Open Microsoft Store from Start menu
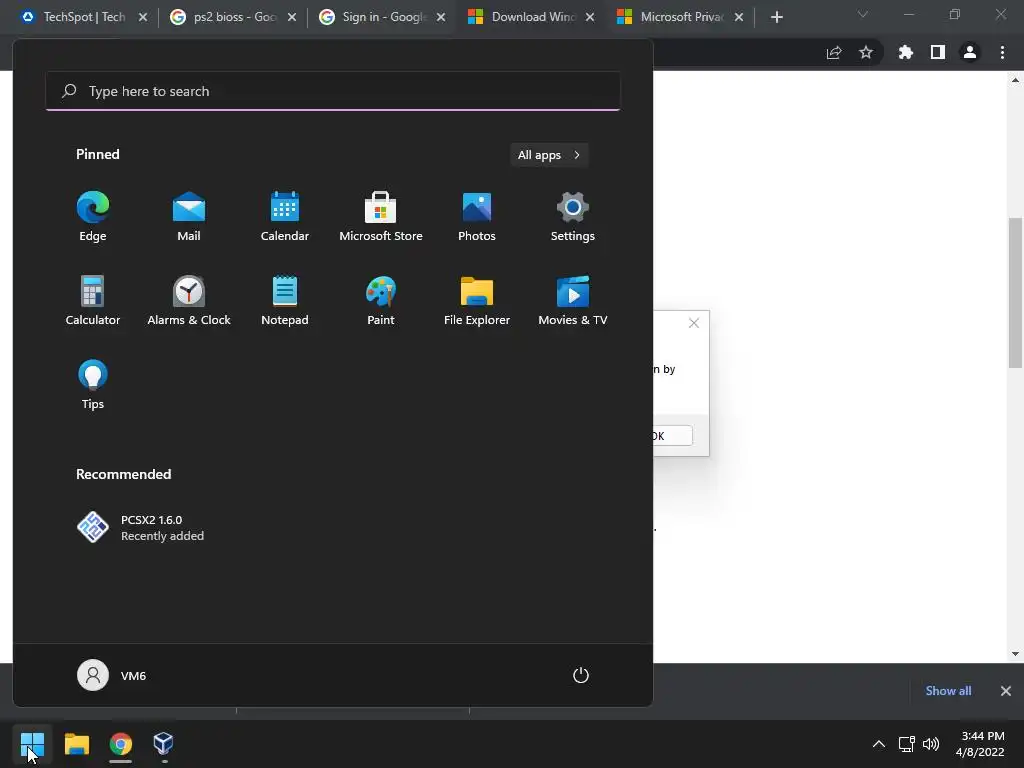The image size is (1024, 768). (381, 217)
